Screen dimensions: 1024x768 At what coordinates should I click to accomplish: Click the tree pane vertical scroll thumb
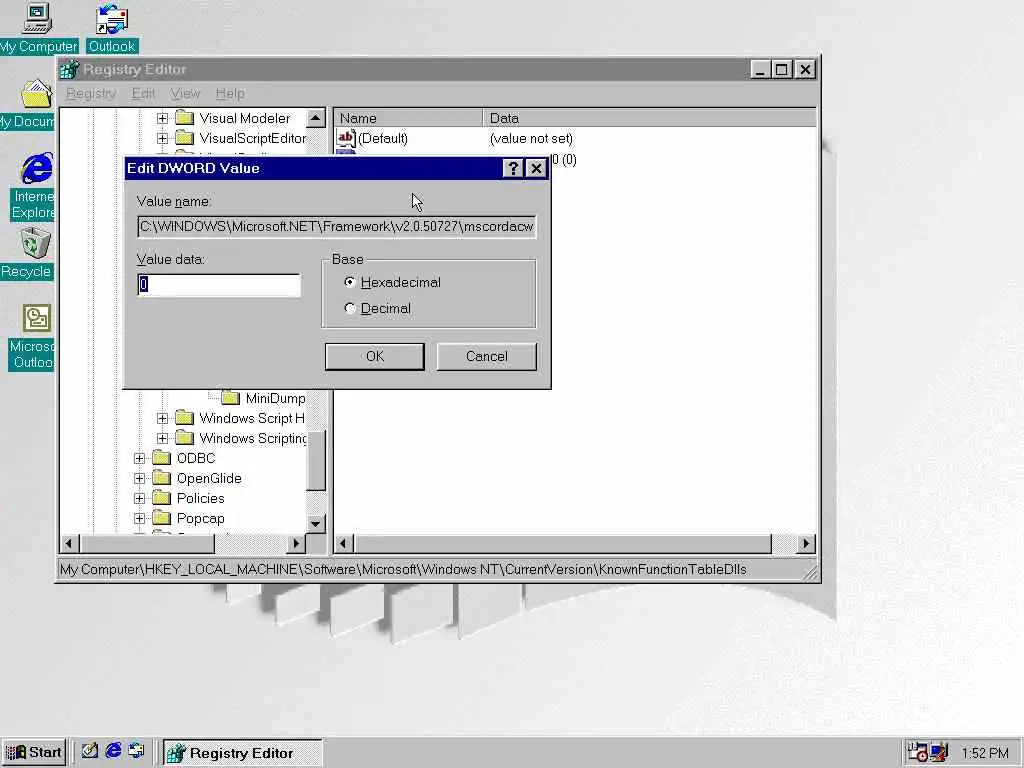[315, 460]
